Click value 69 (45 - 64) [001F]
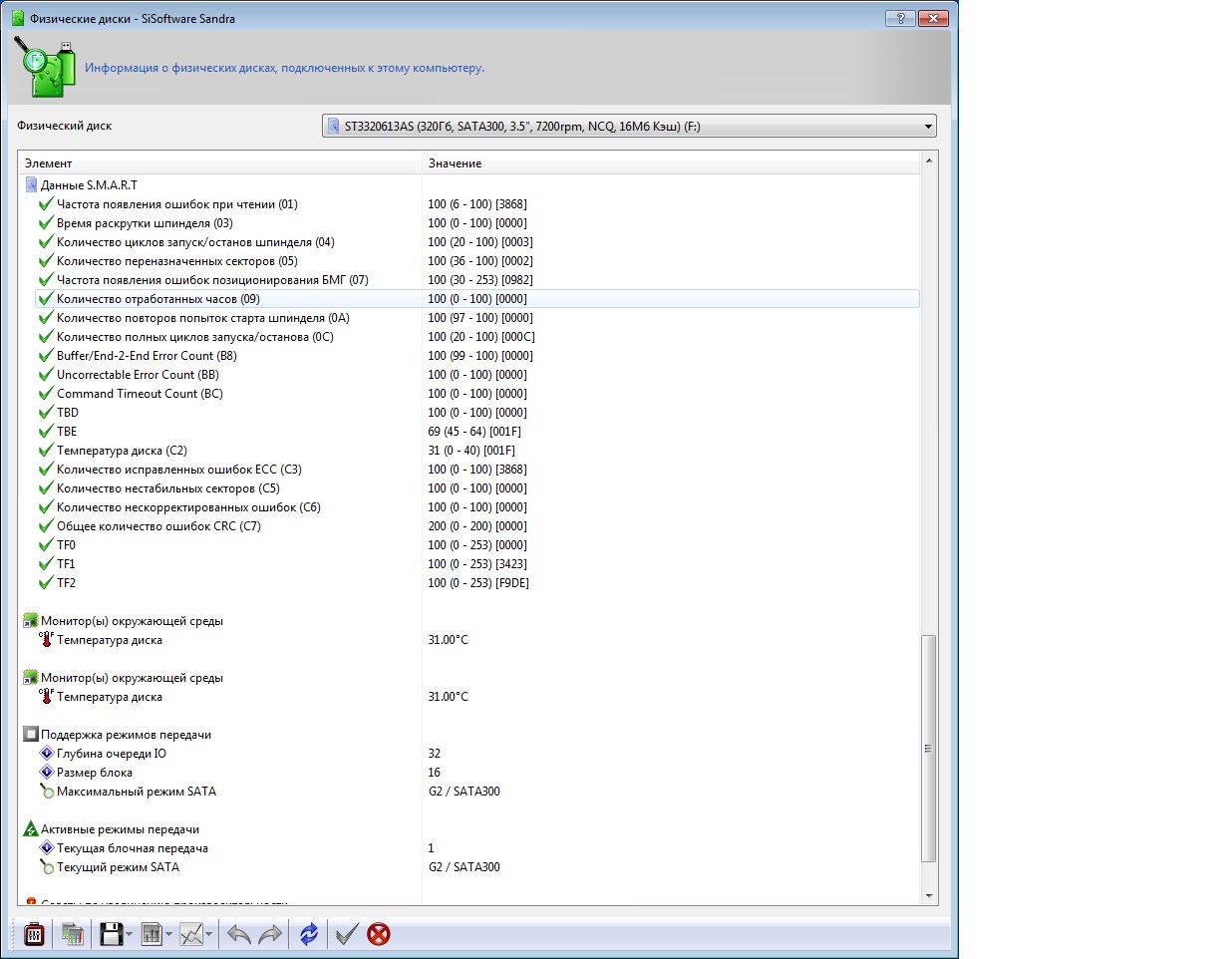Viewport: 1232px width, 959px height. (474, 432)
